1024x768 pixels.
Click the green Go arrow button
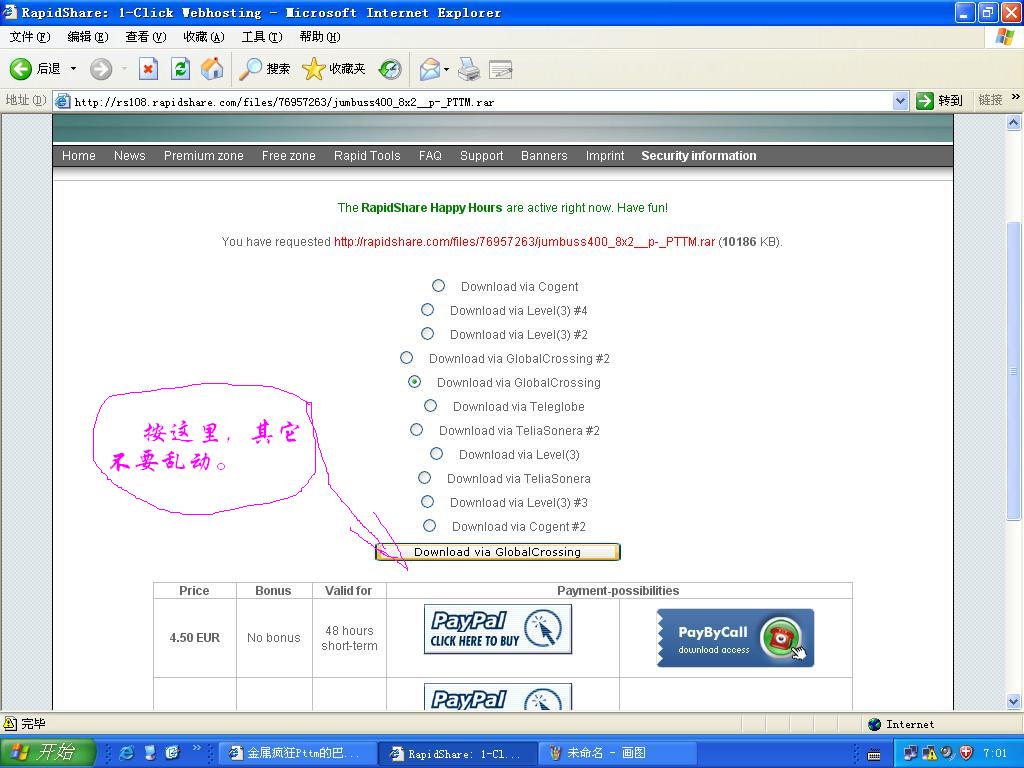point(924,101)
